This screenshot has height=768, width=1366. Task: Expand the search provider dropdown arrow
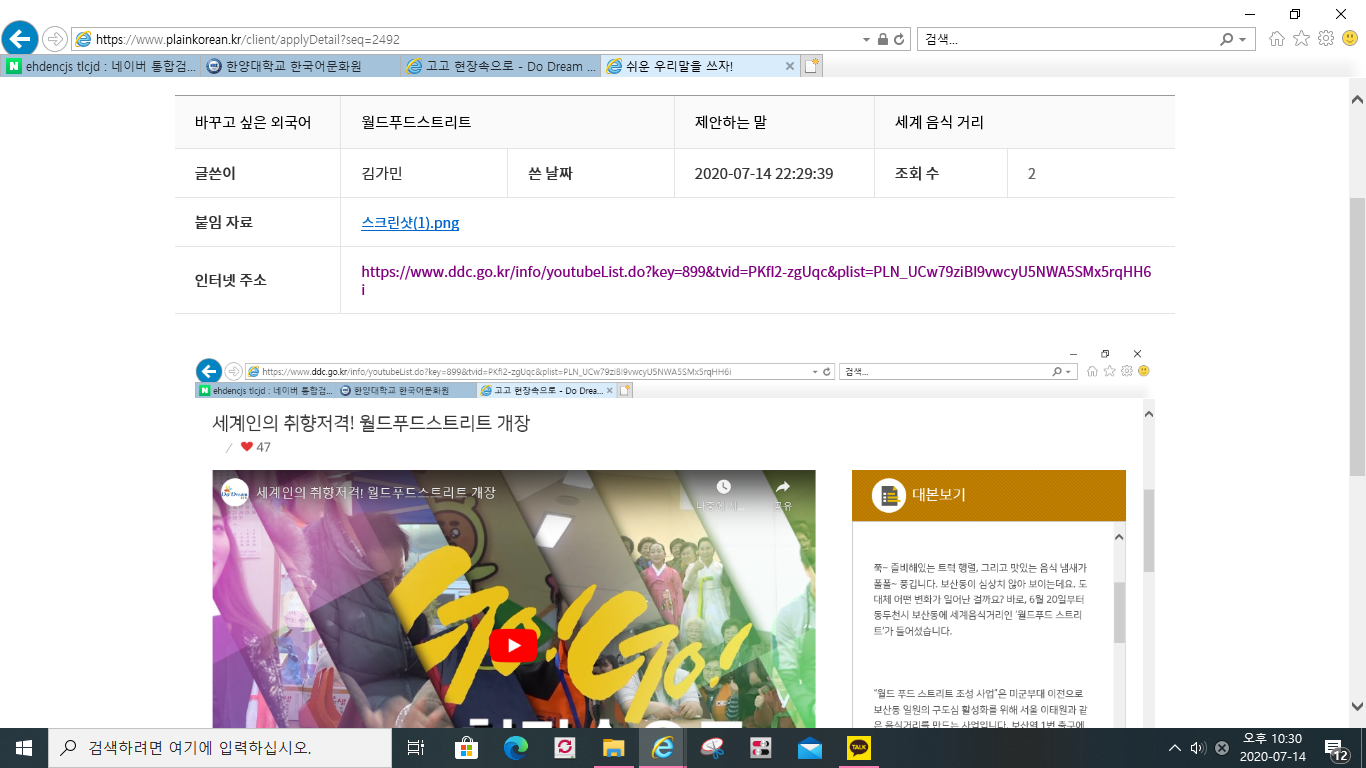[1243, 40]
